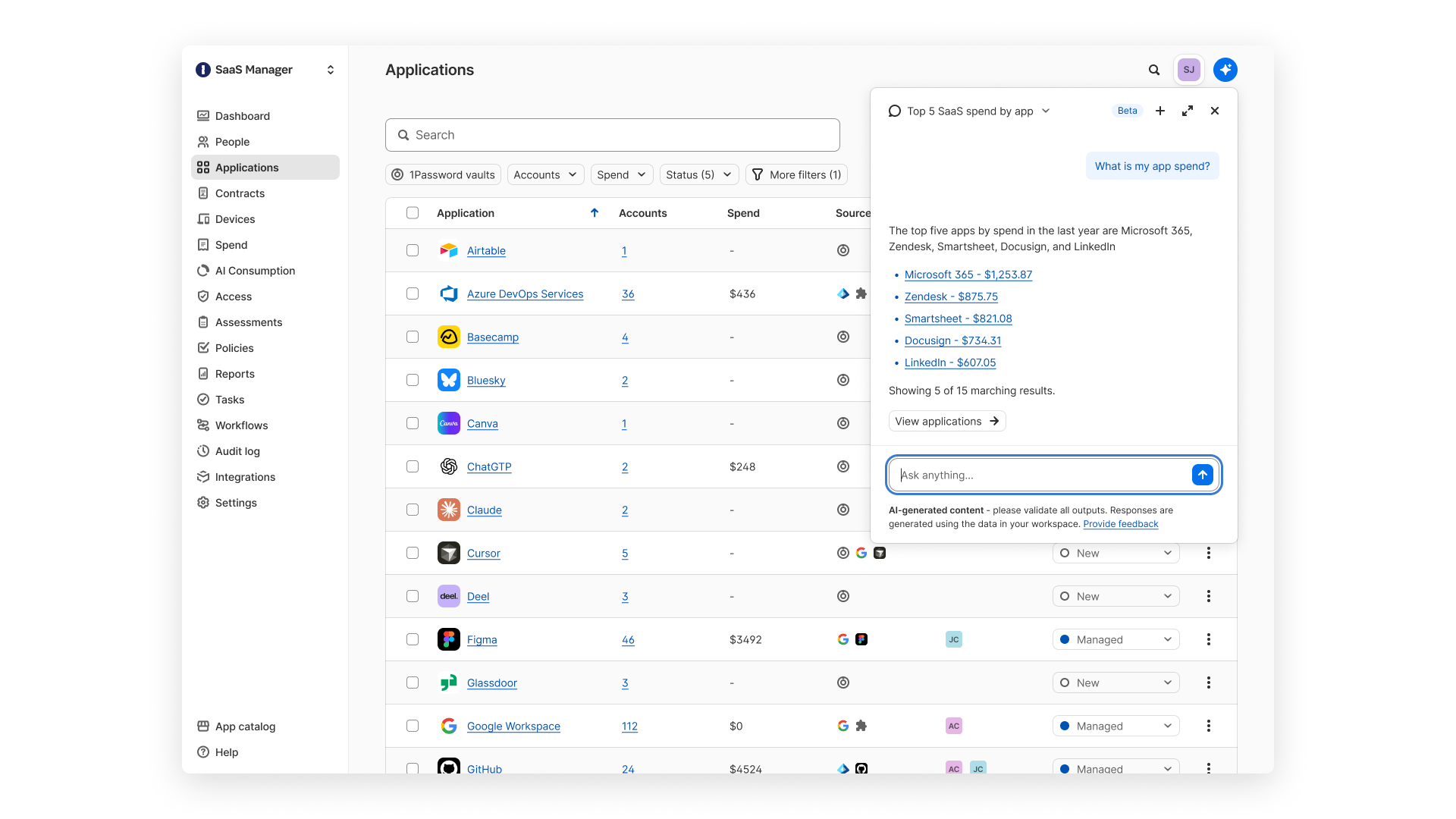
Task: Click the Claude app logo
Action: click(x=449, y=510)
